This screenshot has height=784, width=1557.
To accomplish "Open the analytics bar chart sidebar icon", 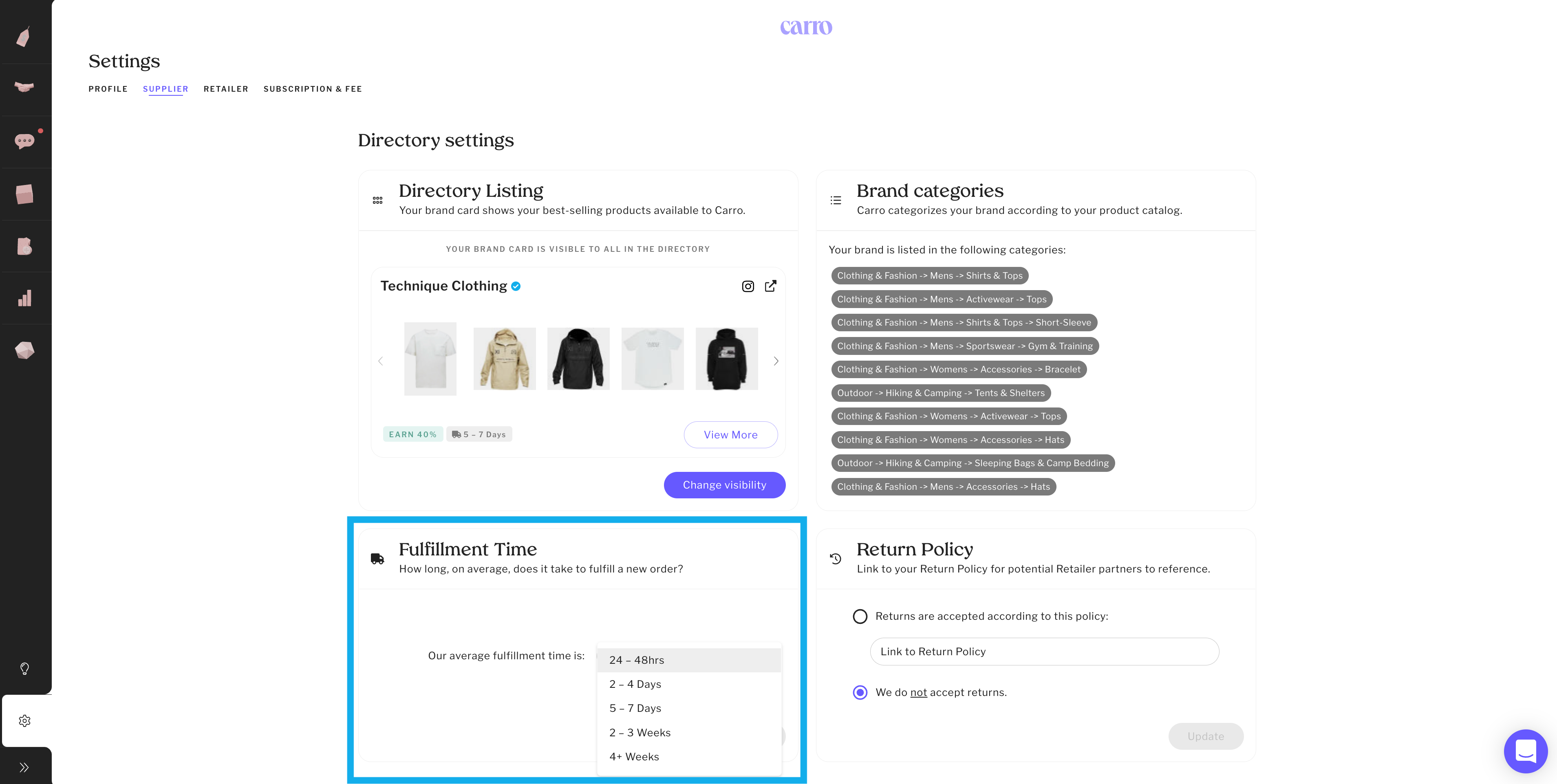I will (x=24, y=298).
